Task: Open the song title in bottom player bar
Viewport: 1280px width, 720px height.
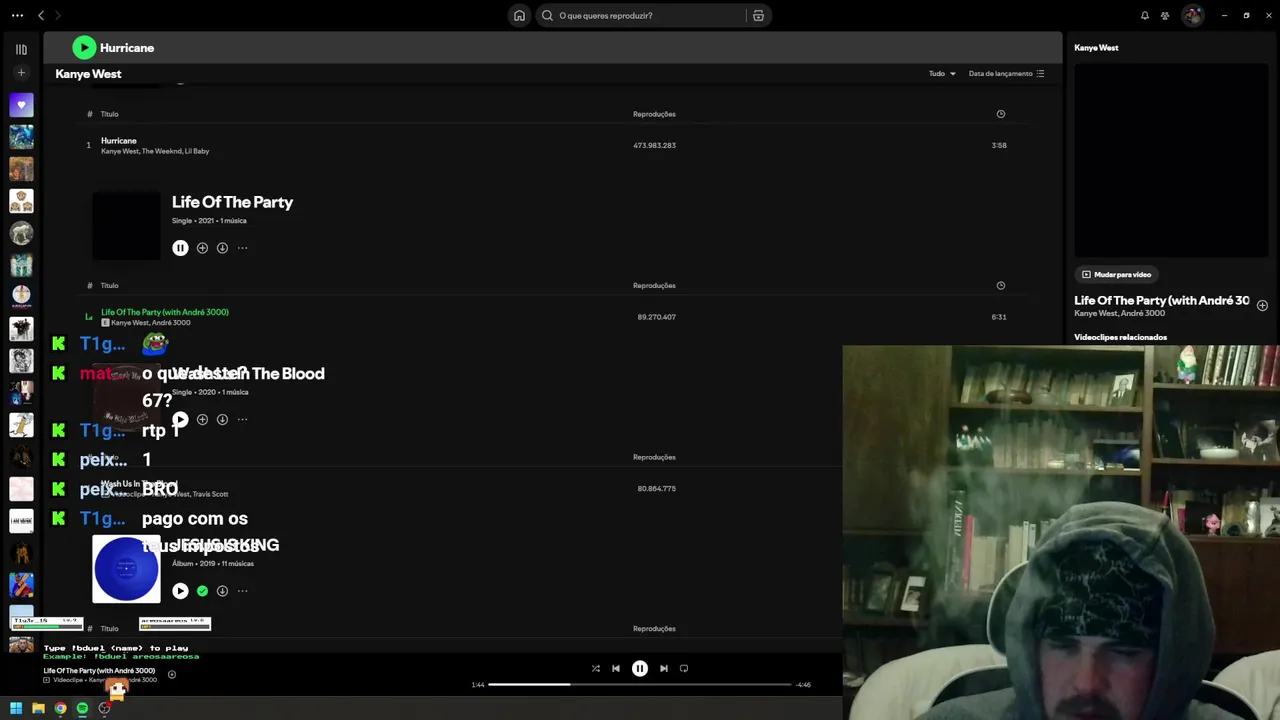Action: point(99,671)
